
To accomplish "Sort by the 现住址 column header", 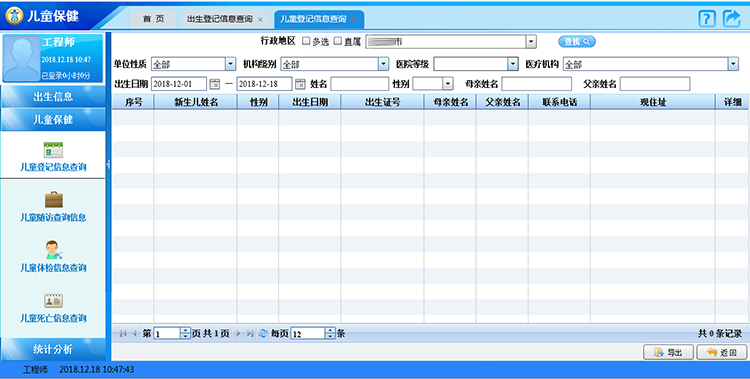I will click(x=653, y=102).
